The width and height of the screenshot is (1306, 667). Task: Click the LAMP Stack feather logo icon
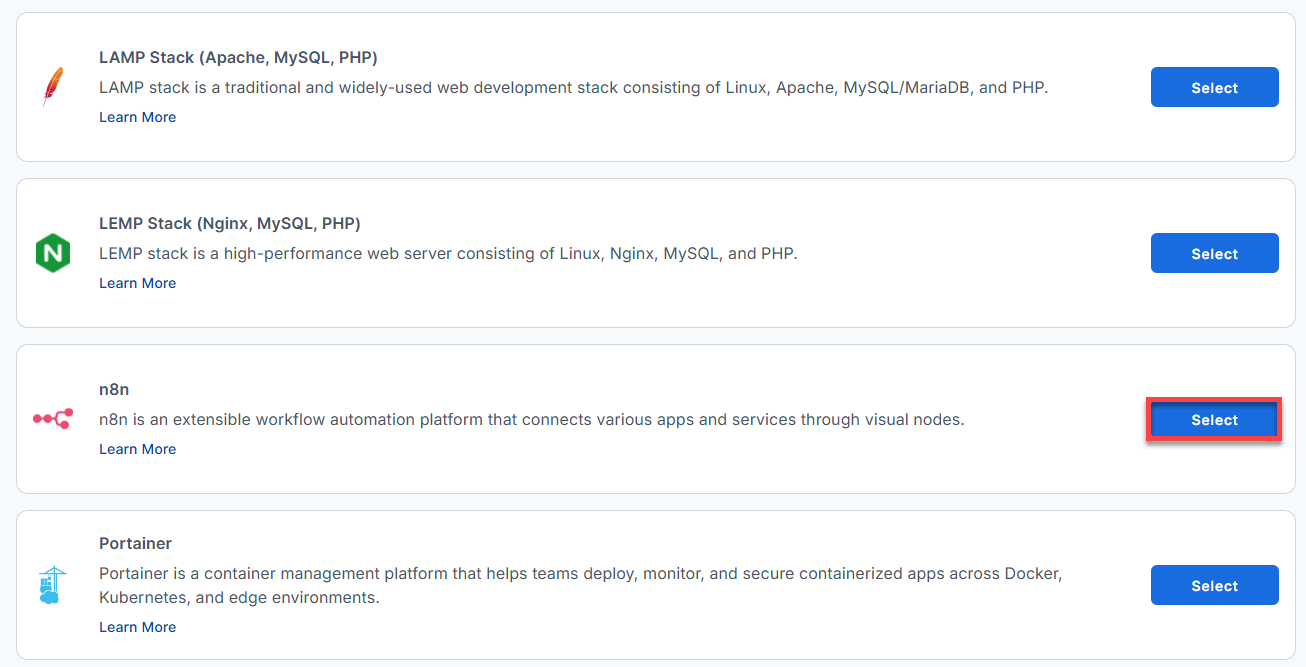(52, 87)
